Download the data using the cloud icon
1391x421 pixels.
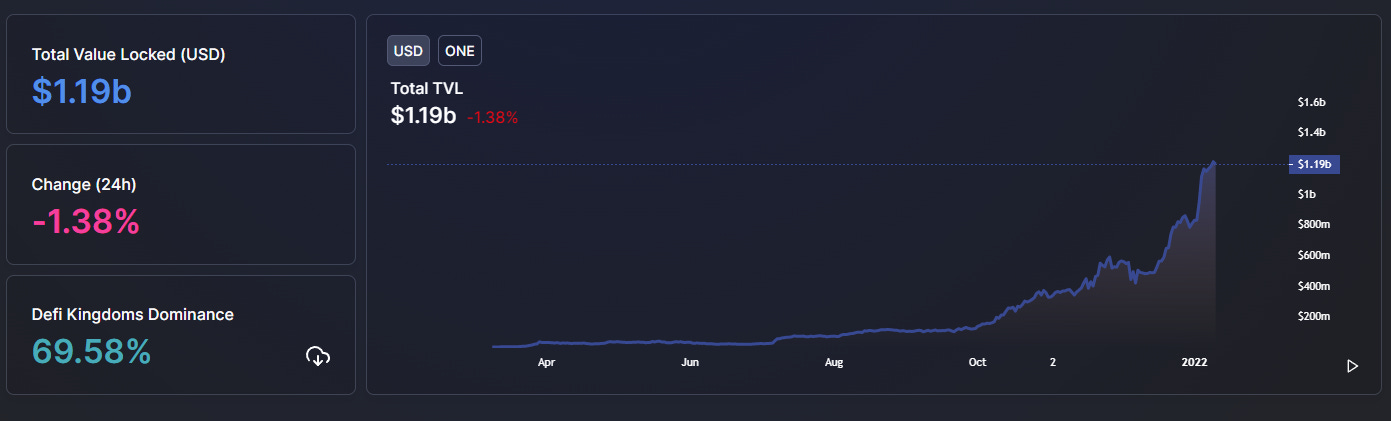click(x=318, y=355)
